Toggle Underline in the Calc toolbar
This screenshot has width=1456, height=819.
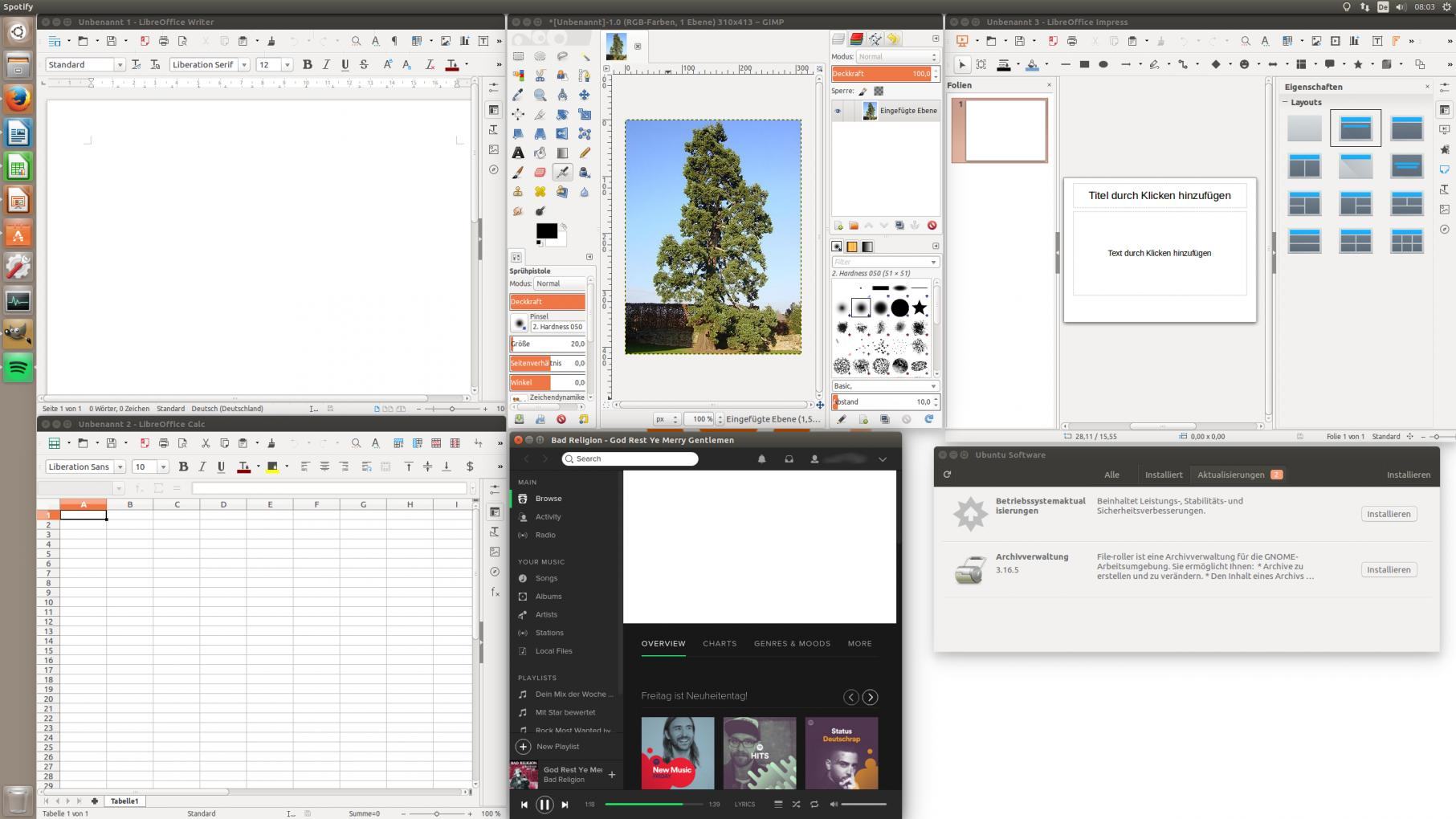(x=222, y=467)
